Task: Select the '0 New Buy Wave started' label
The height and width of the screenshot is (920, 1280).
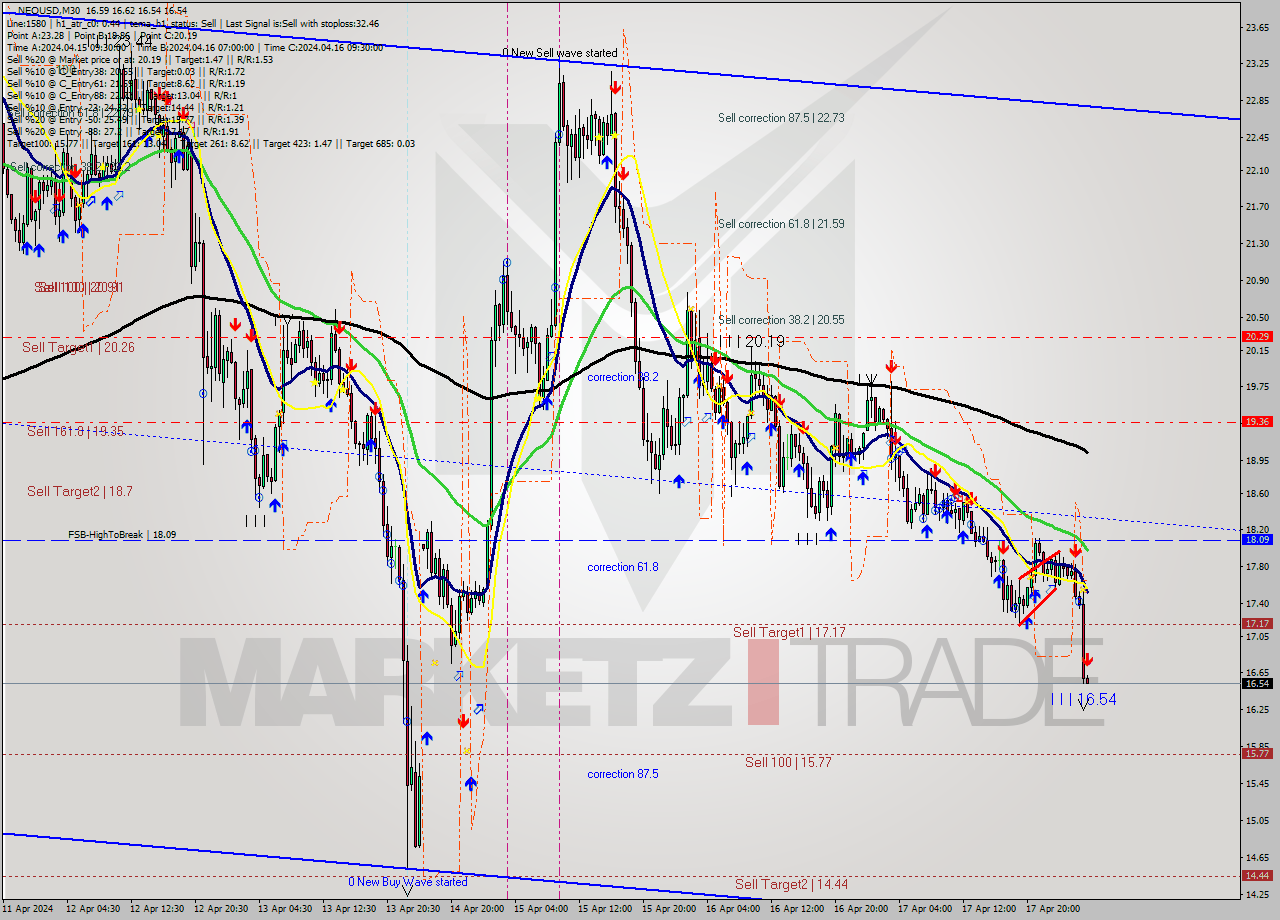Action: [407, 882]
